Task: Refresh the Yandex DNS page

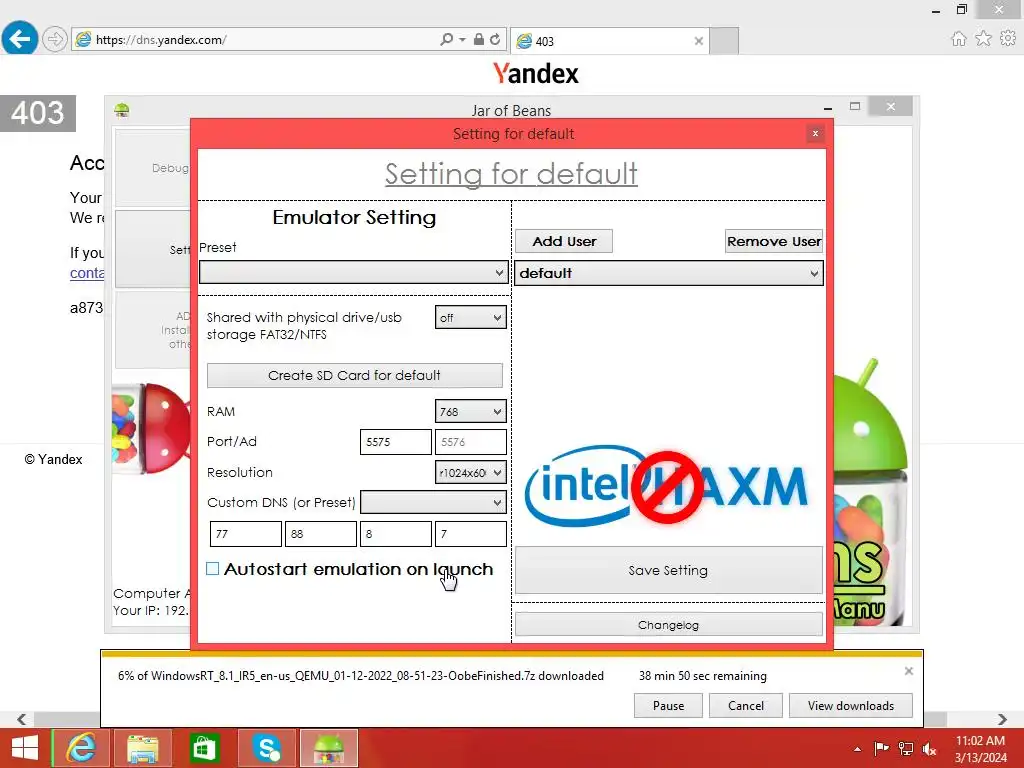Action: pos(495,40)
